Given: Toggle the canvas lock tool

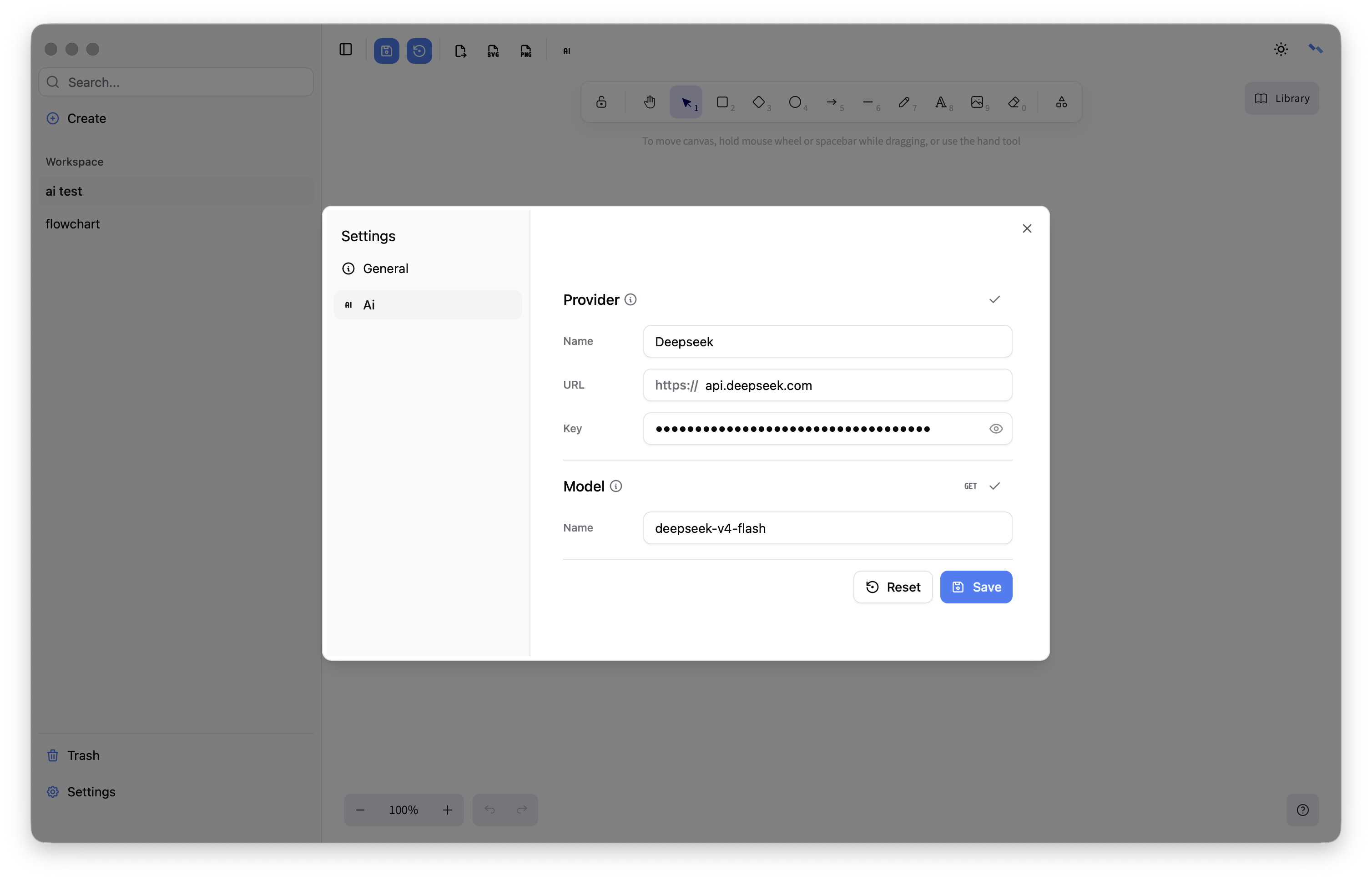Looking at the screenshot, I should pyautogui.click(x=601, y=102).
